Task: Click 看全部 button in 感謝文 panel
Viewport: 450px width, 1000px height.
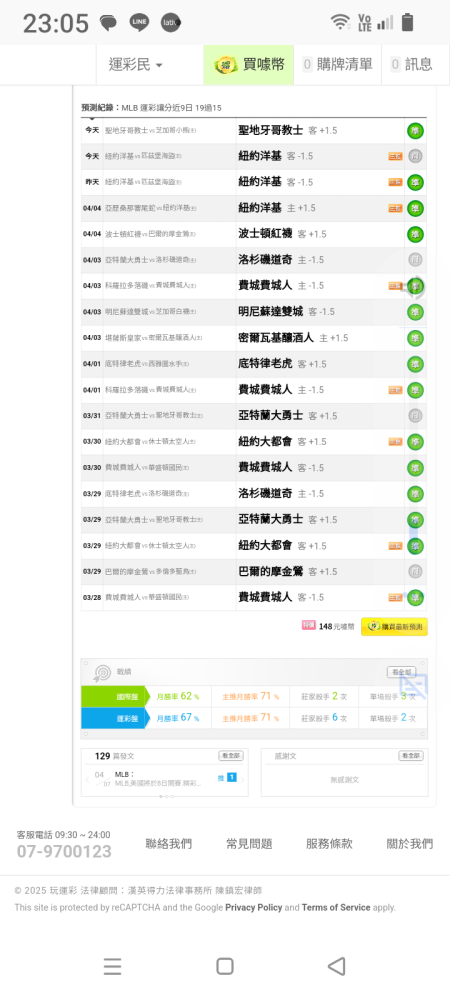Action: 410,756
